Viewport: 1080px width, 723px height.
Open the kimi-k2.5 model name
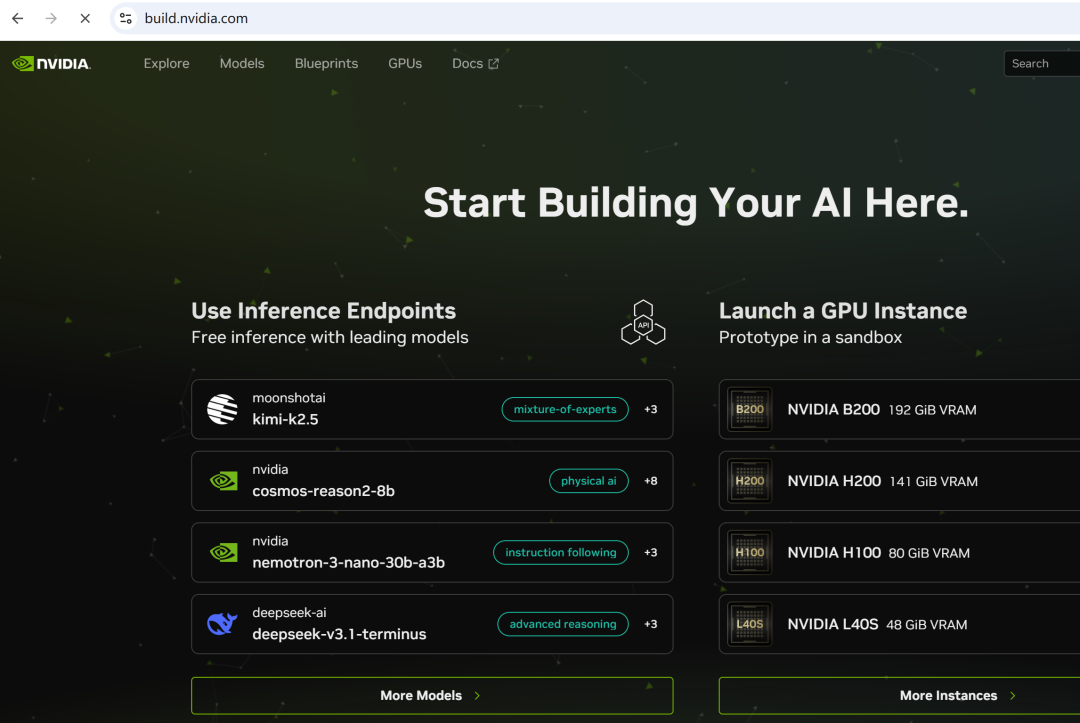coord(285,419)
